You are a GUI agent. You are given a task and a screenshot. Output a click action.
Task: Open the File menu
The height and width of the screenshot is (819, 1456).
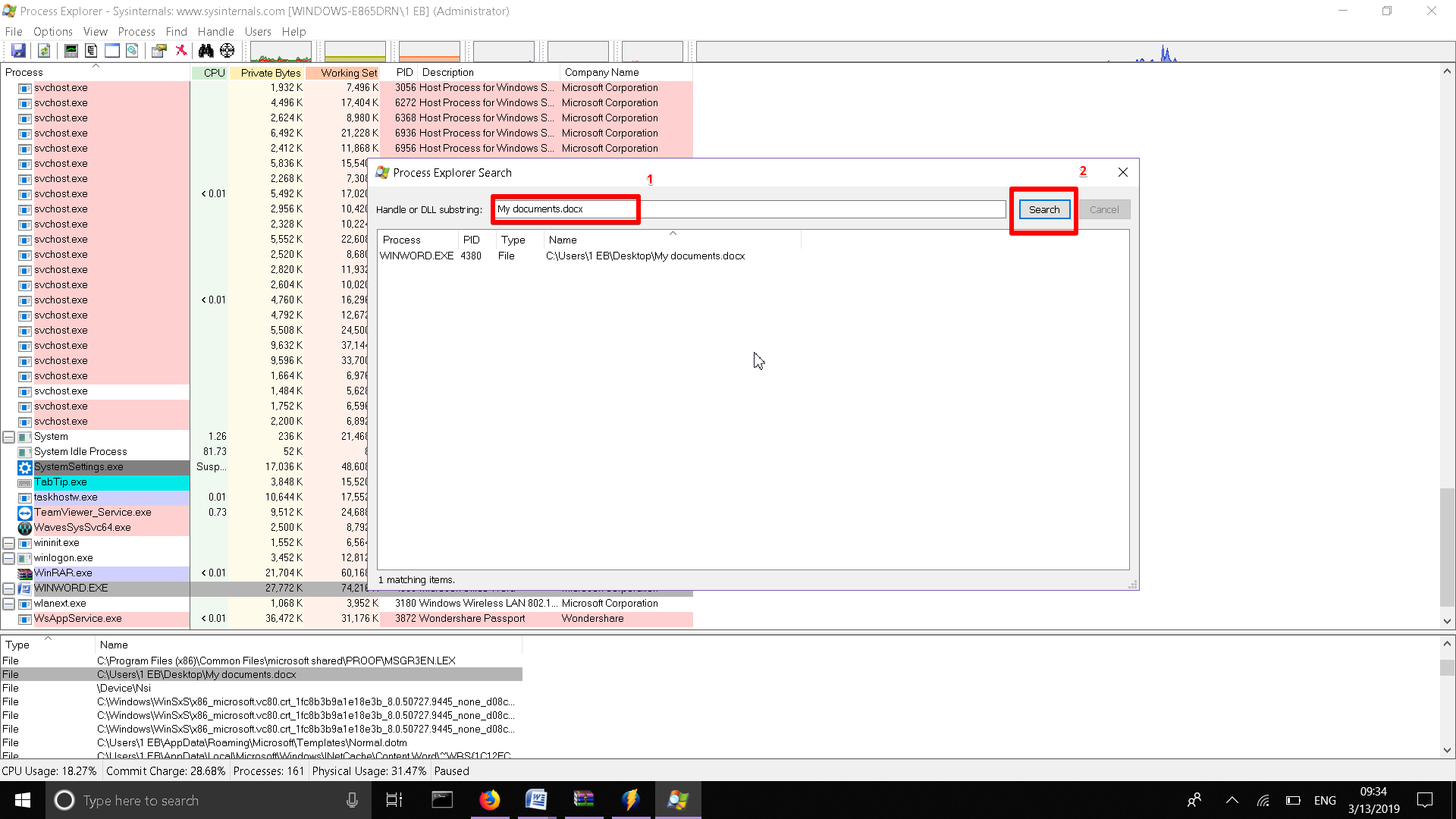click(x=14, y=31)
